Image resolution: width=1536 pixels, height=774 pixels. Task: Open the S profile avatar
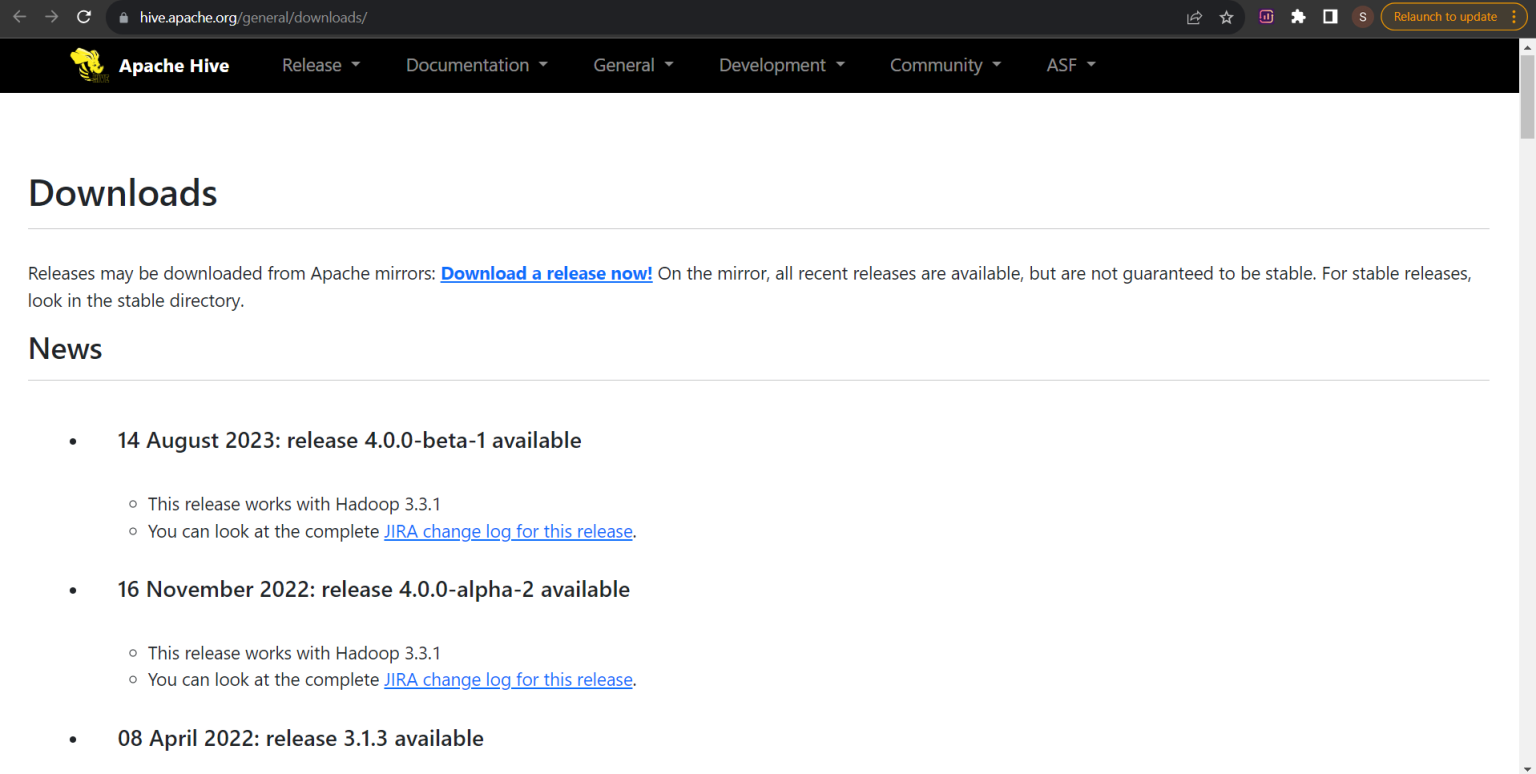pos(1362,17)
